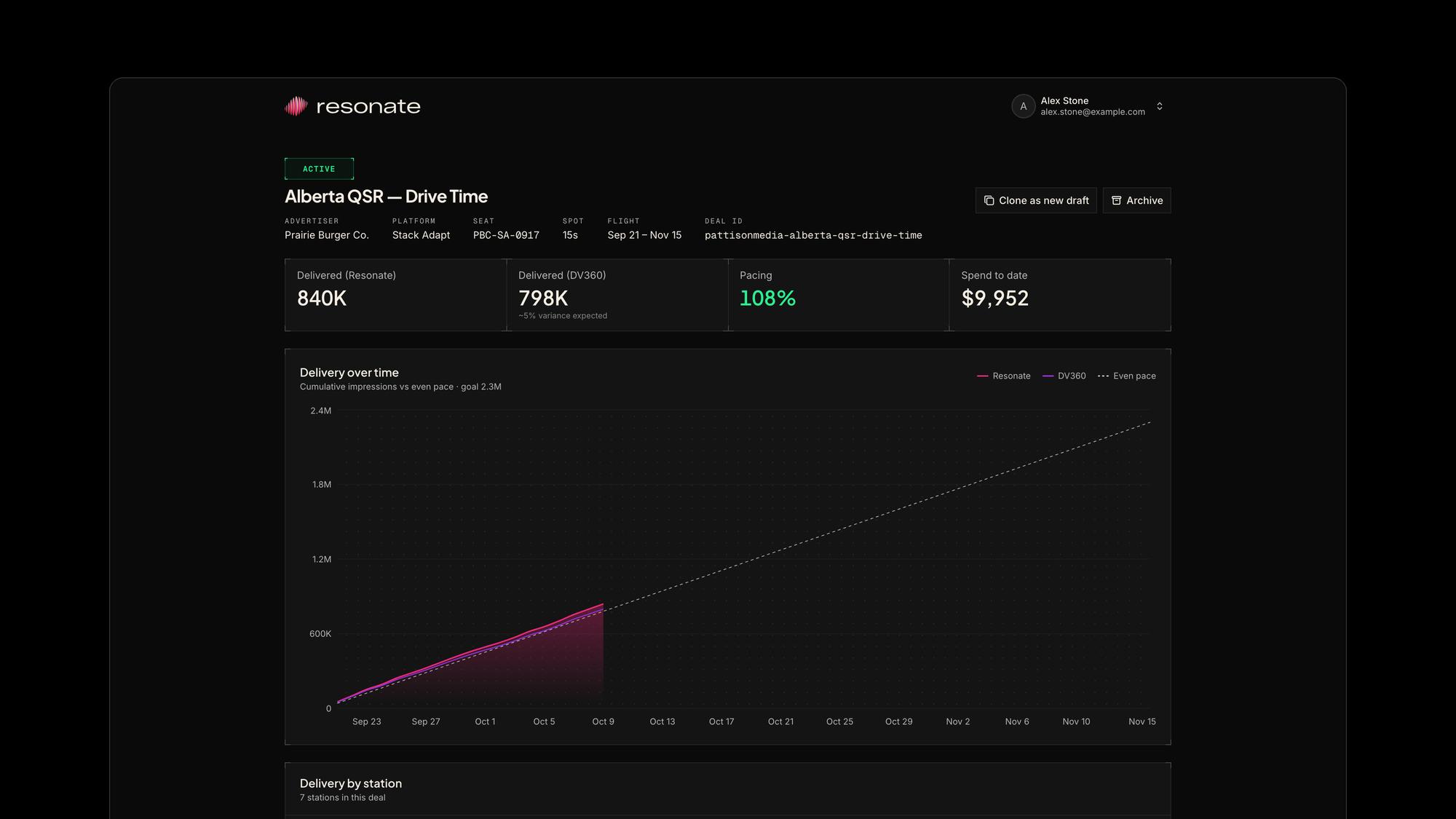
Task: Click the Oct 9 axis label
Action: (x=603, y=721)
